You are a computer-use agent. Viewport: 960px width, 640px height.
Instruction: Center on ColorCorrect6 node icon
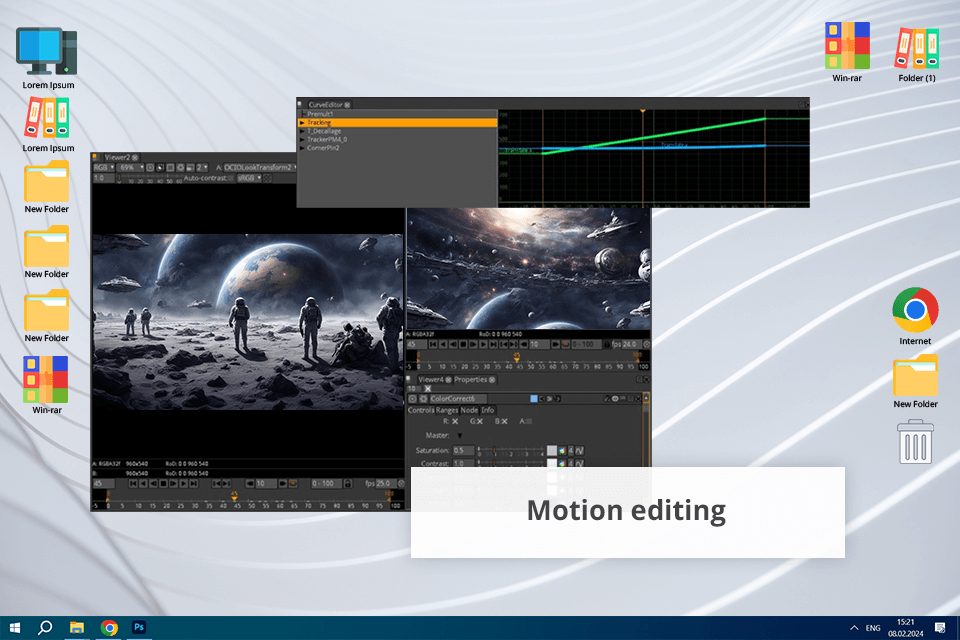[413, 399]
